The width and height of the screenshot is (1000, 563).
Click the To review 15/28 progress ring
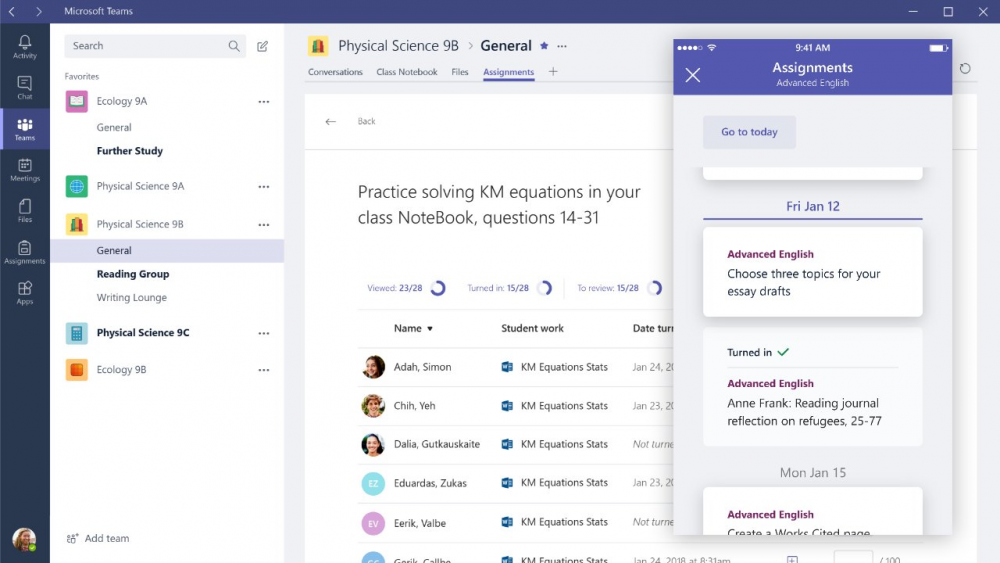tap(654, 288)
